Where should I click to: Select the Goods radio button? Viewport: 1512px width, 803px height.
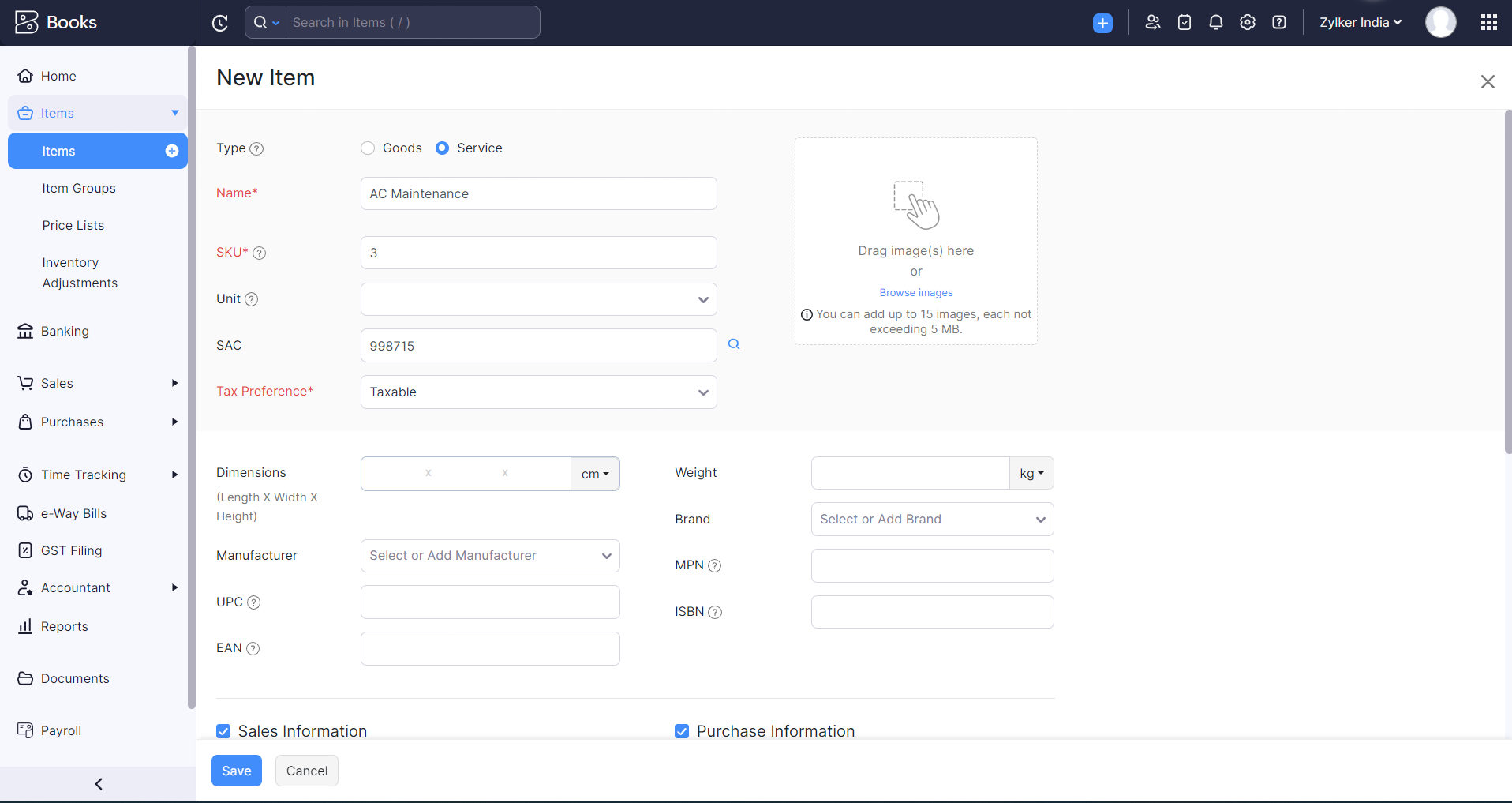tap(368, 148)
